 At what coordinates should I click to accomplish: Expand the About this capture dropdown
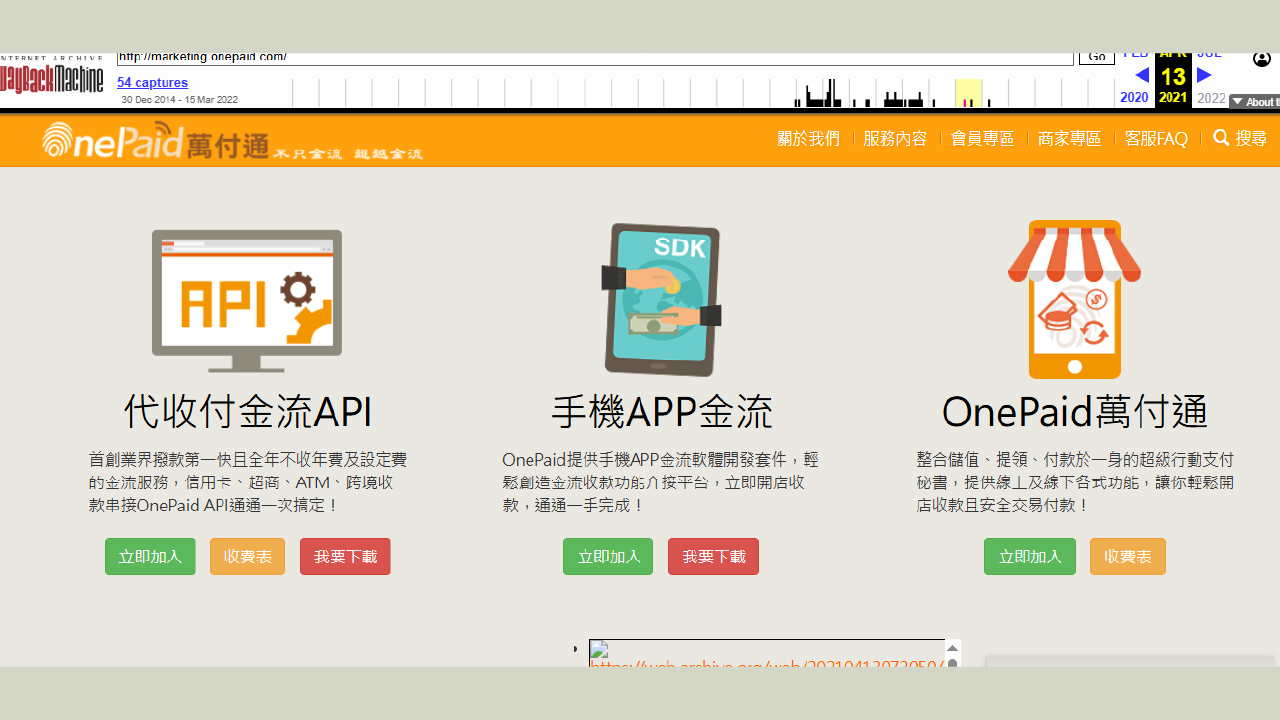tap(1254, 102)
